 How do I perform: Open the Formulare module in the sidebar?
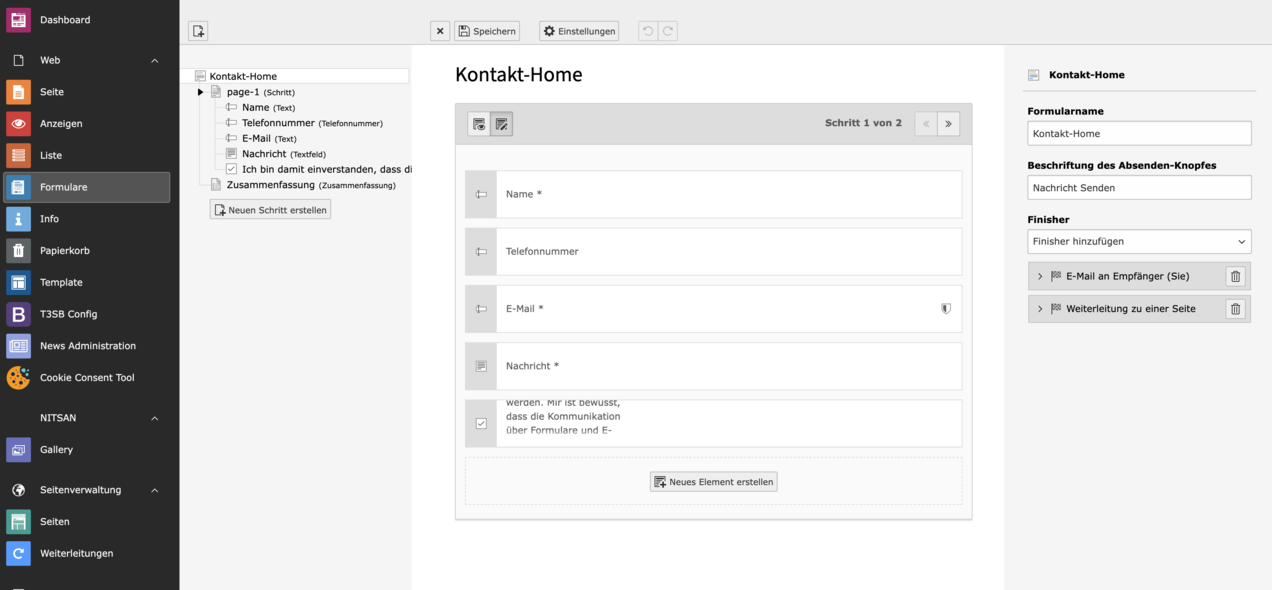coord(63,186)
